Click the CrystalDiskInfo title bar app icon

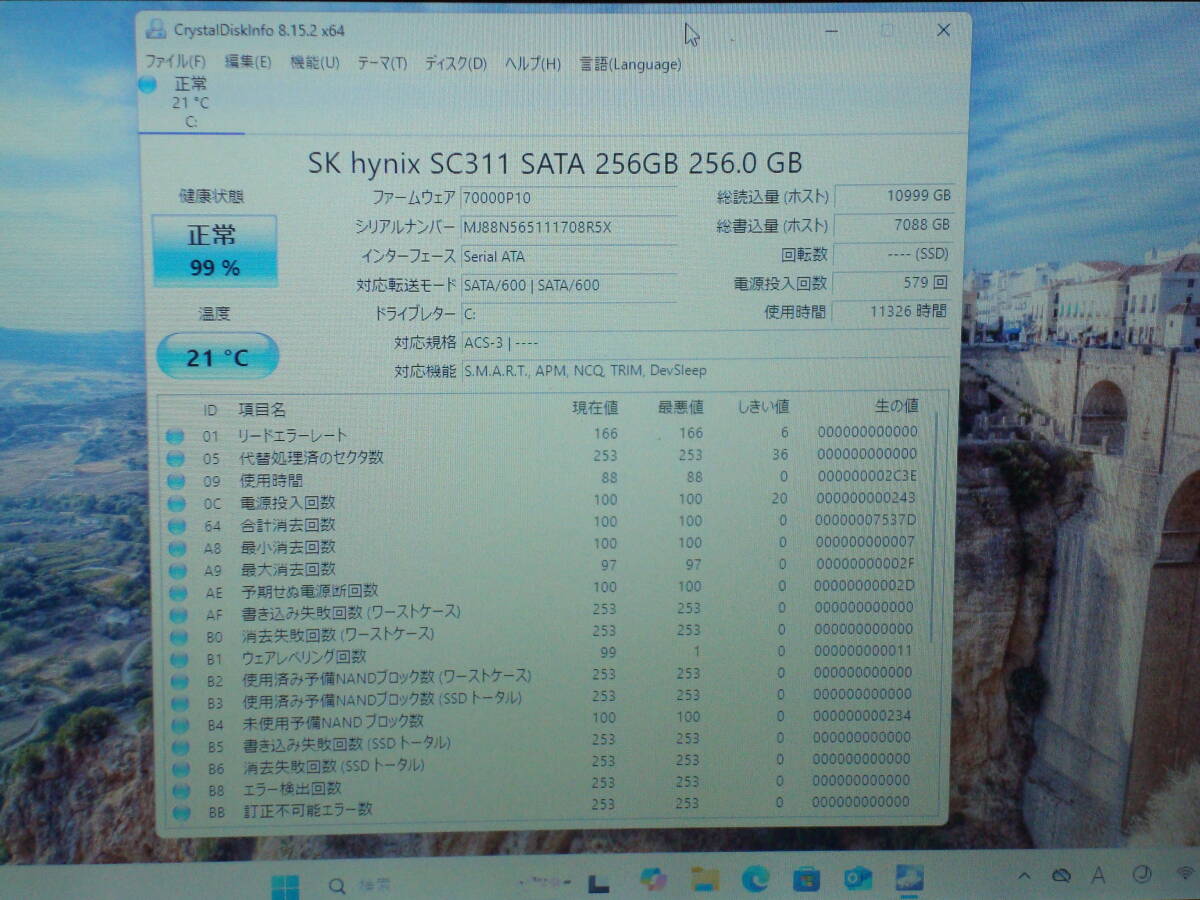point(156,29)
